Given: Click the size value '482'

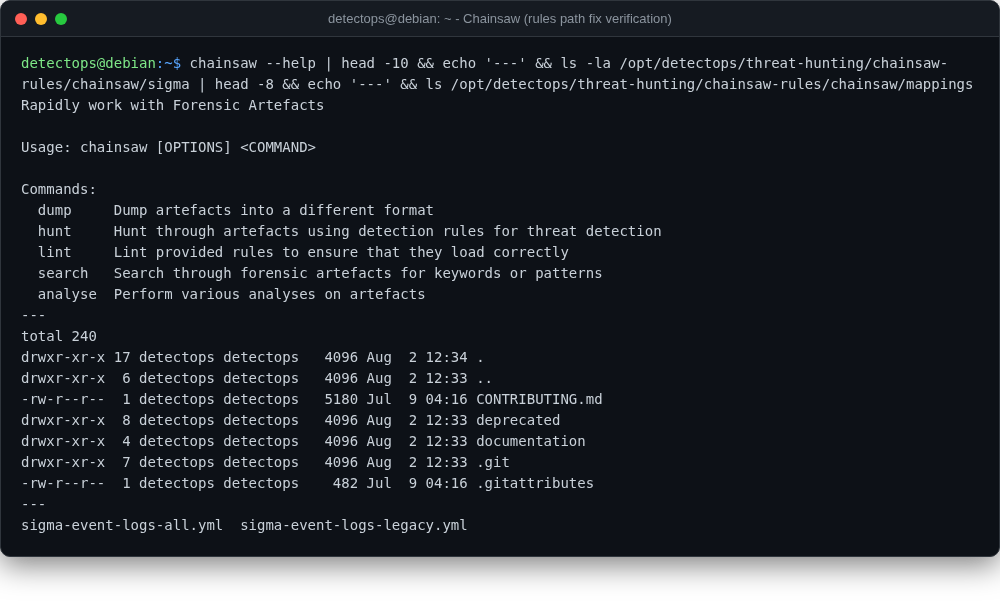Looking at the screenshot, I should point(345,484).
